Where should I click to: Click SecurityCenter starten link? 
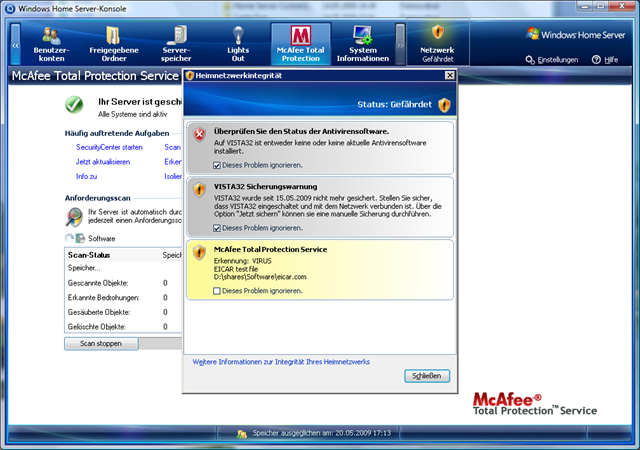[109, 147]
